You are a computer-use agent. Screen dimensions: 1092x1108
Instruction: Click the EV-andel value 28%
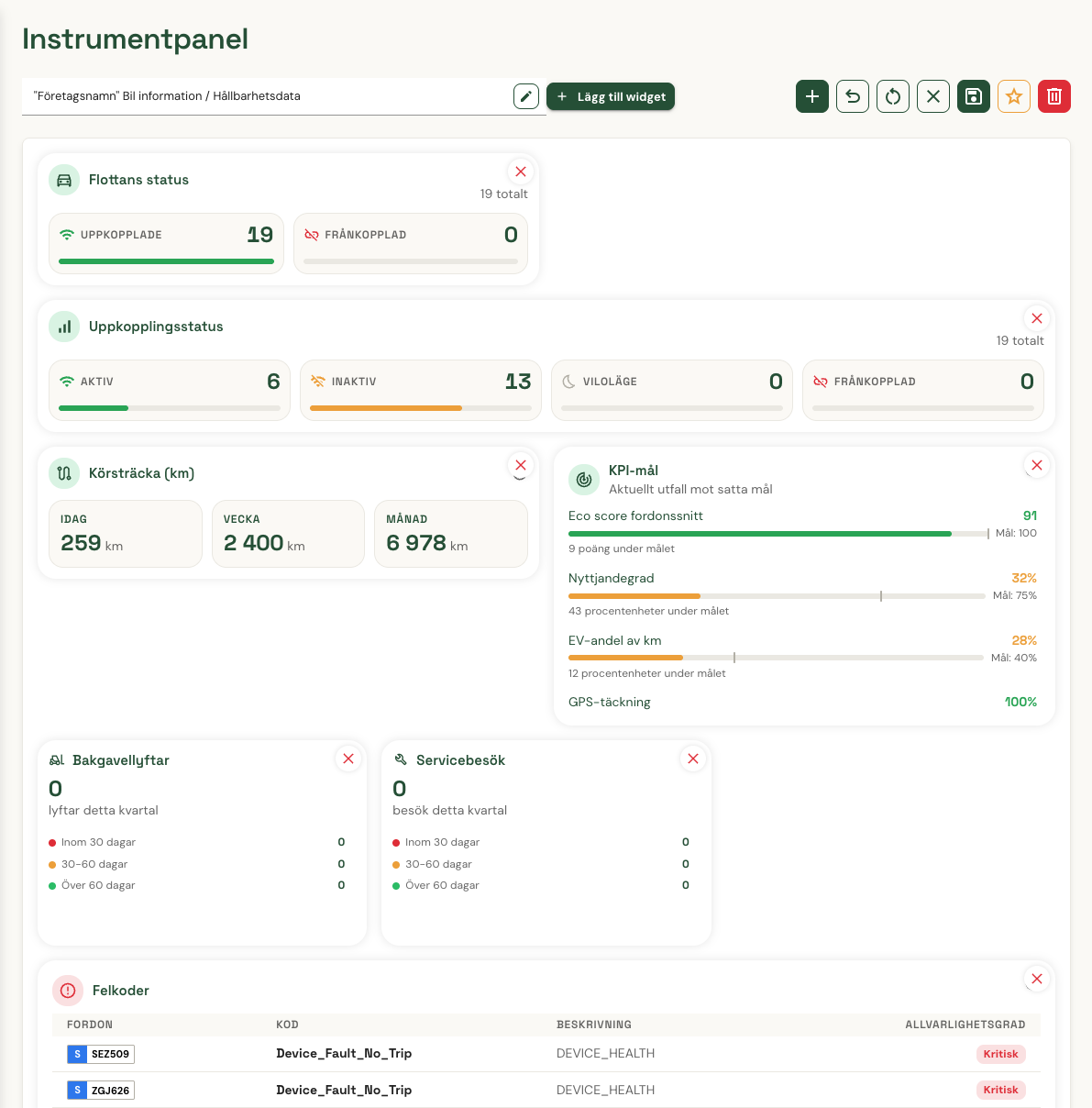pyautogui.click(x=1024, y=640)
